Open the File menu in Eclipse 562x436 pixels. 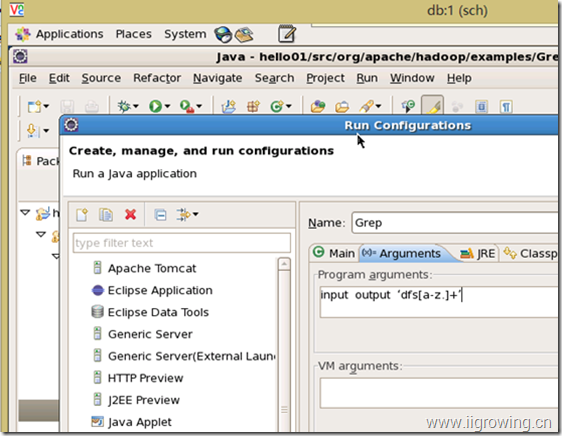[x=28, y=78]
